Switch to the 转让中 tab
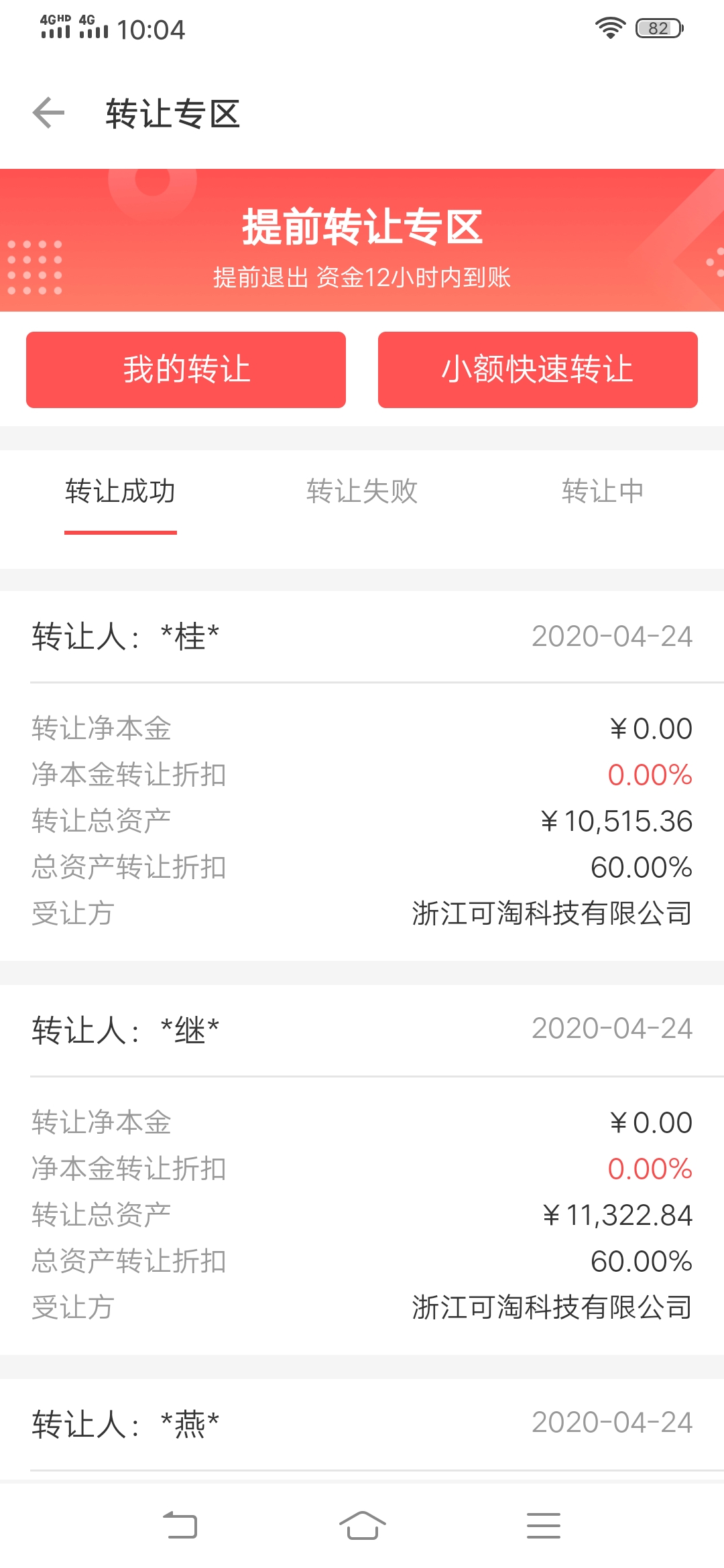724x1568 pixels. (603, 492)
